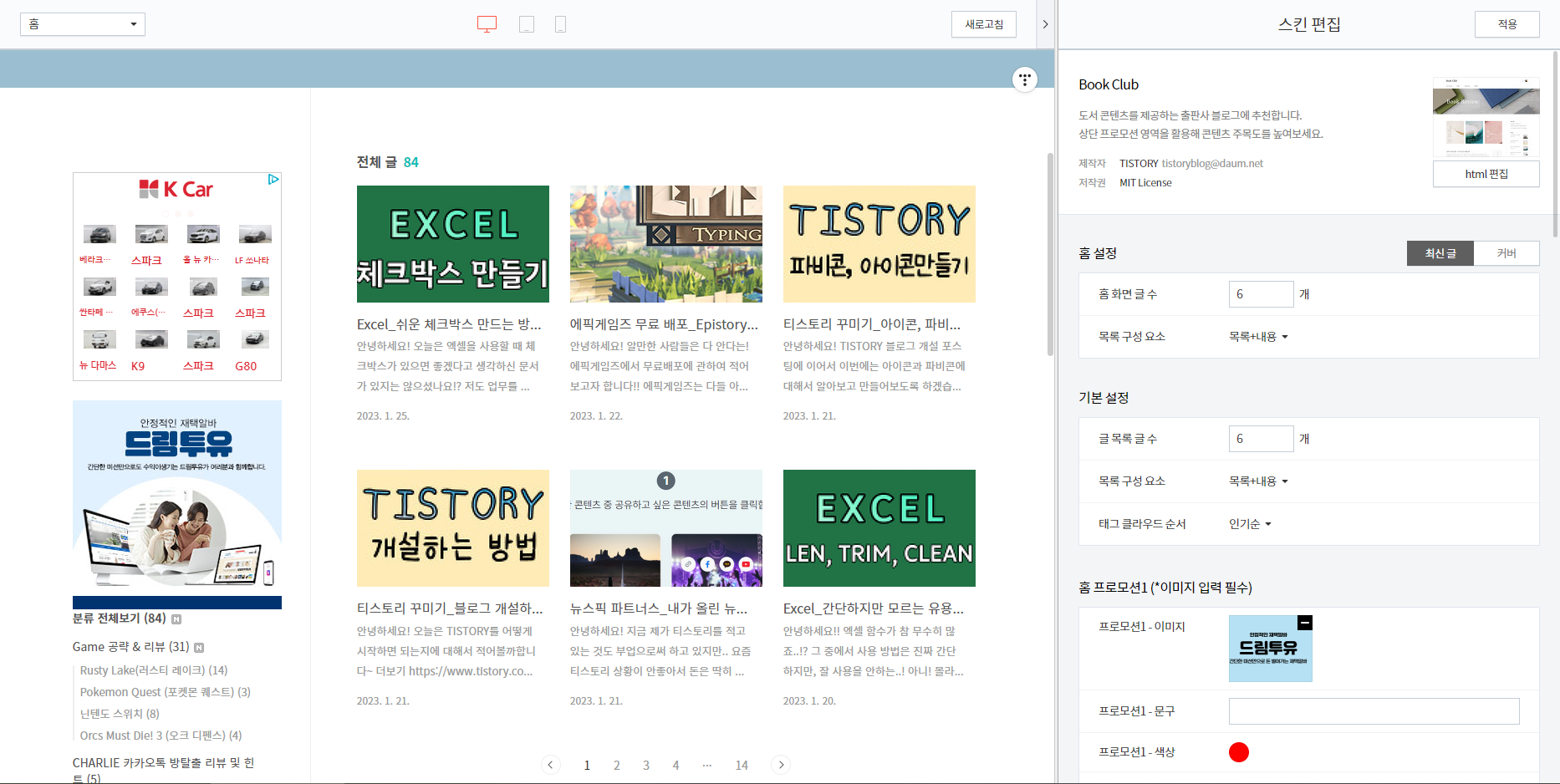This screenshot has height=784, width=1560.
Task: Click the 글 목록 글 수 input field
Action: point(1262,439)
